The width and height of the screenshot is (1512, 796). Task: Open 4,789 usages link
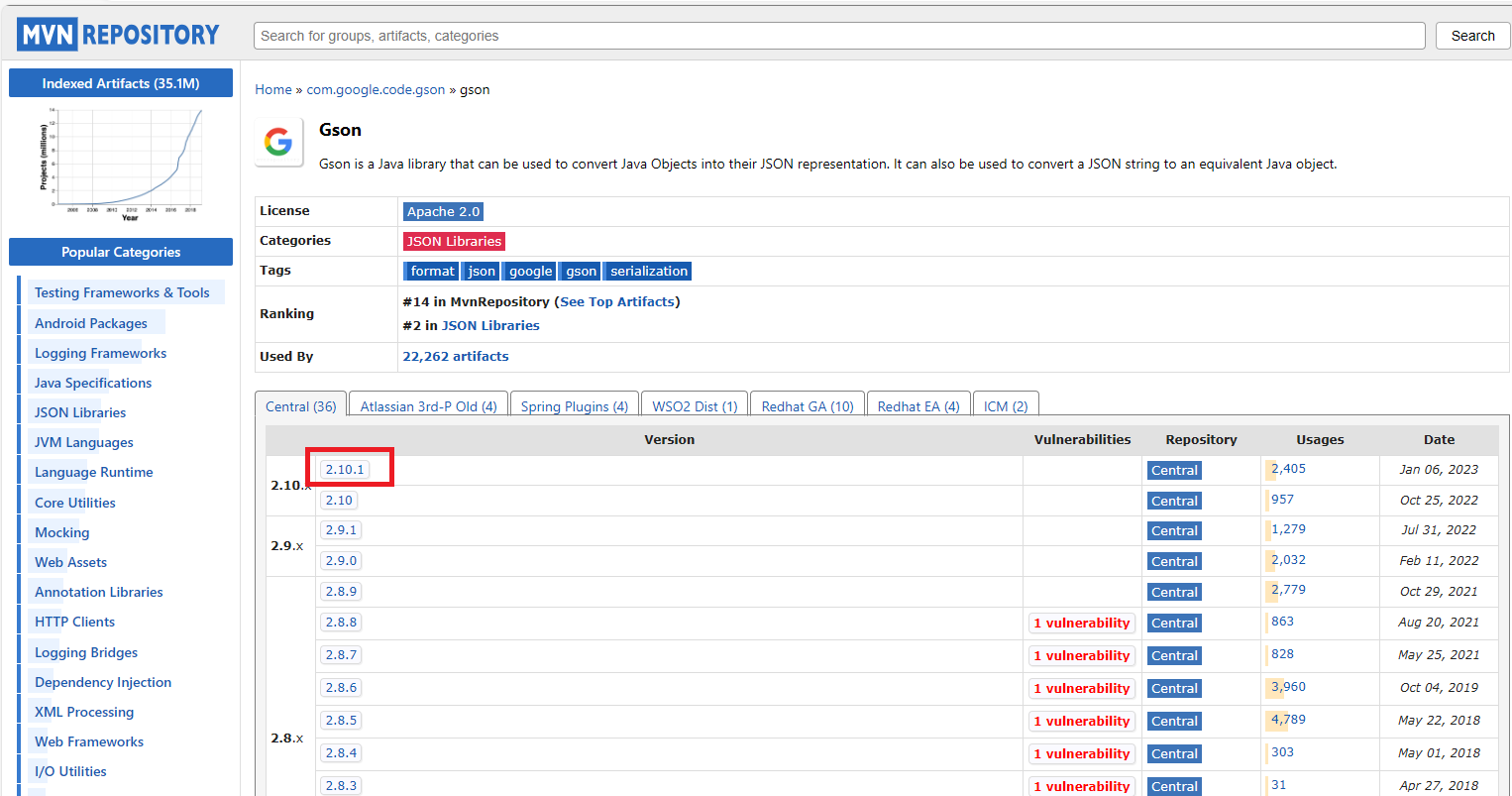point(1288,720)
